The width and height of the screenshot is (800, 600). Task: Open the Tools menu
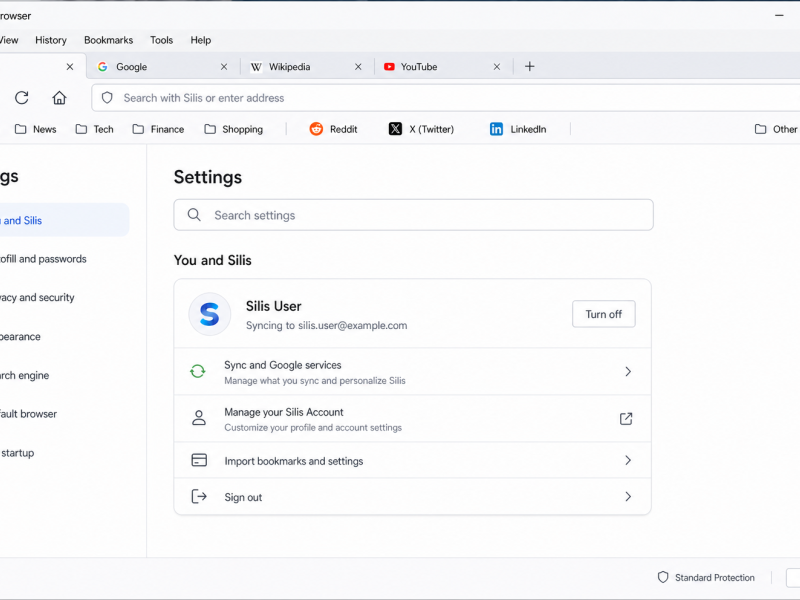(x=161, y=40)
